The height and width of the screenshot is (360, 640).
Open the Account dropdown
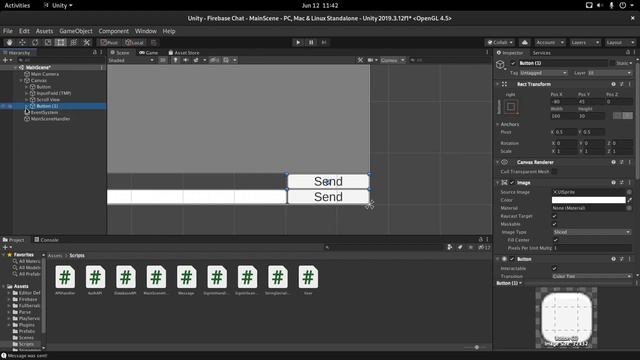549,42
